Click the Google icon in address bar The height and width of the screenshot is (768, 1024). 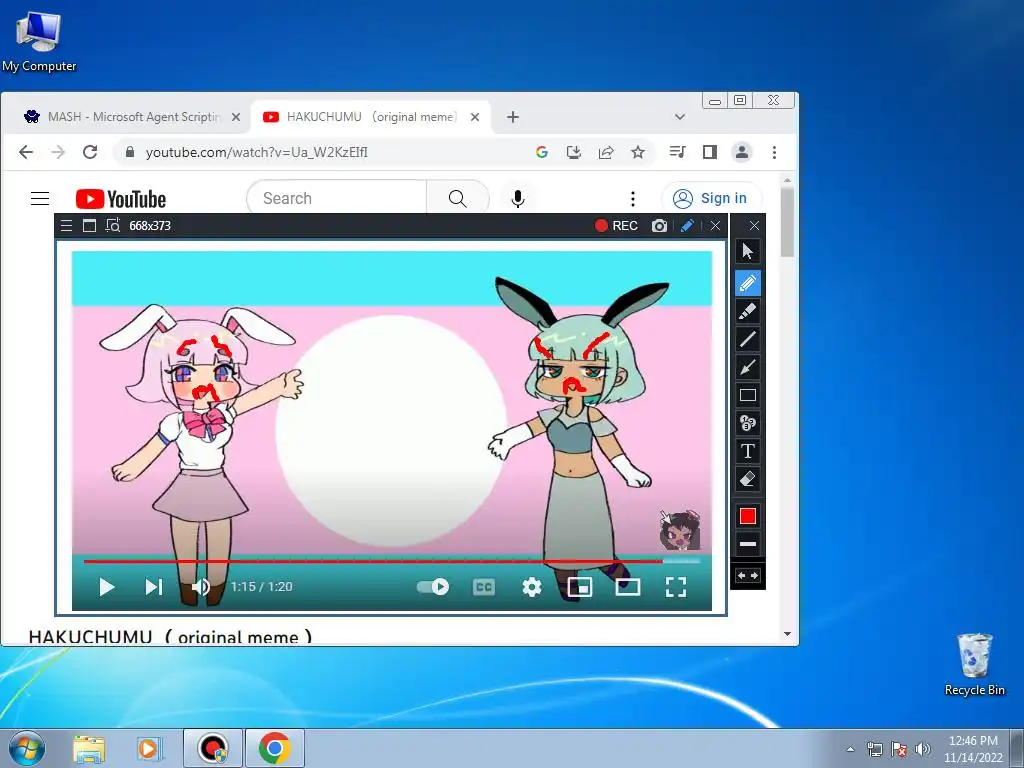pos(541,152)
